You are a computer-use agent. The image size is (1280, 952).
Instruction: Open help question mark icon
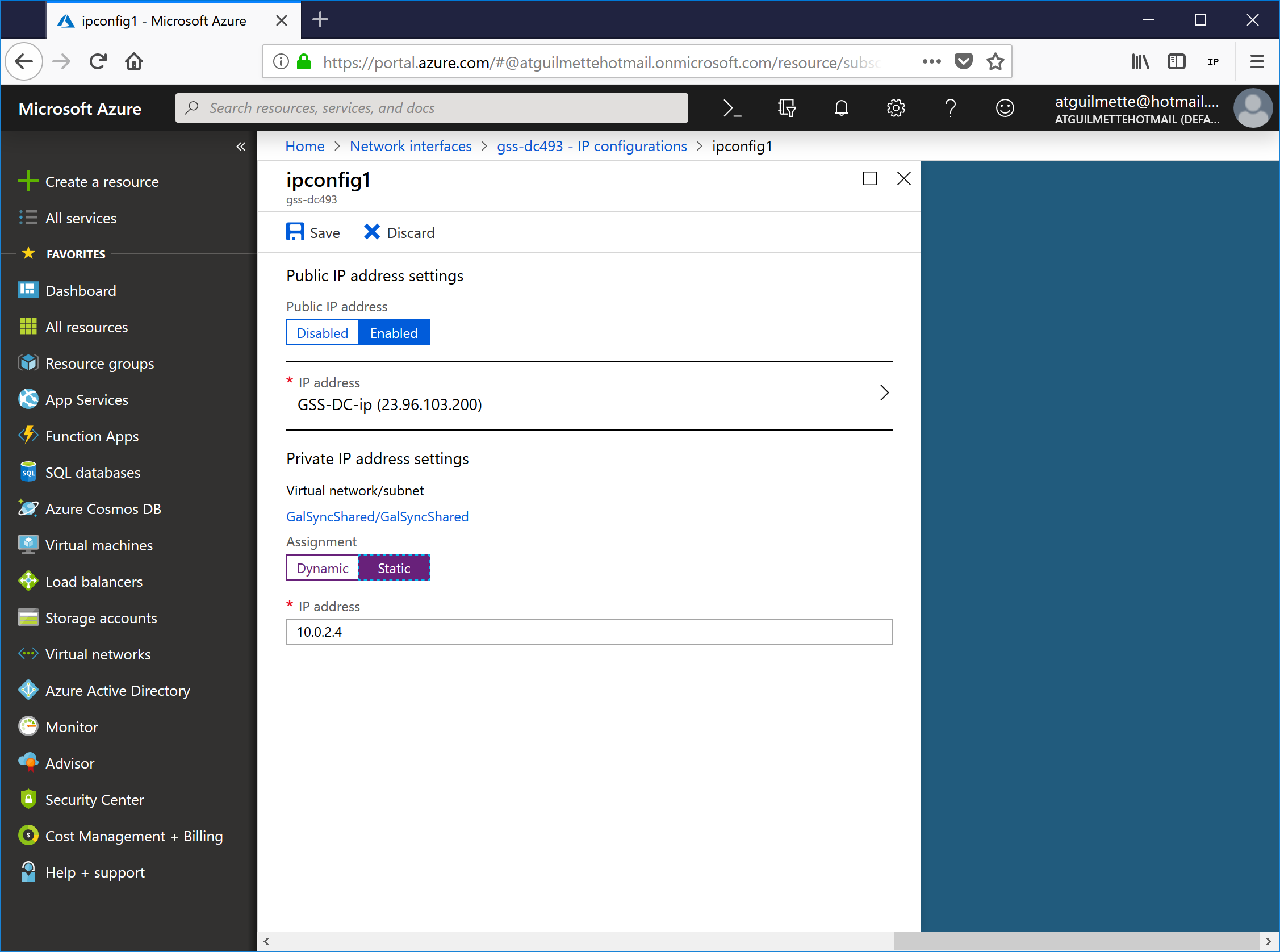point(950,108)
